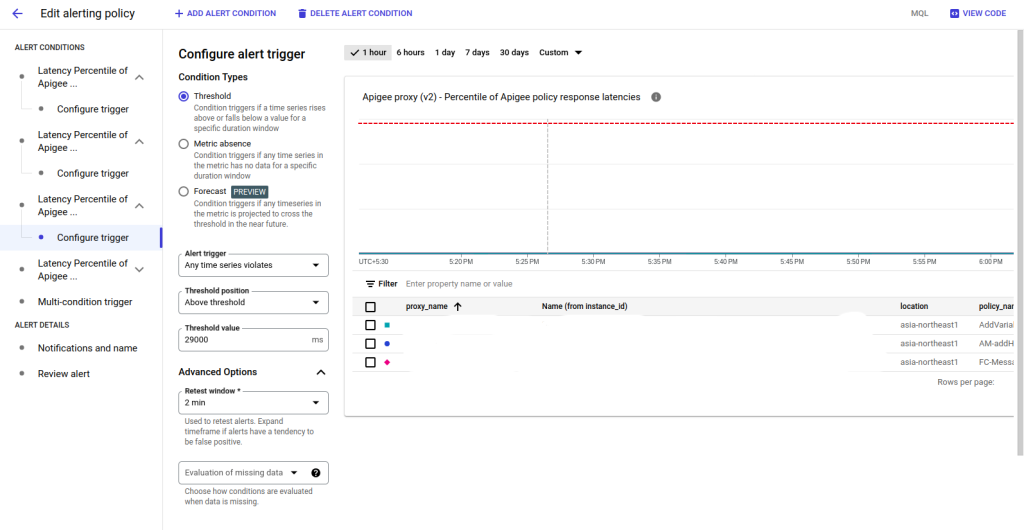Open the Custom time range dropdown

560,53
